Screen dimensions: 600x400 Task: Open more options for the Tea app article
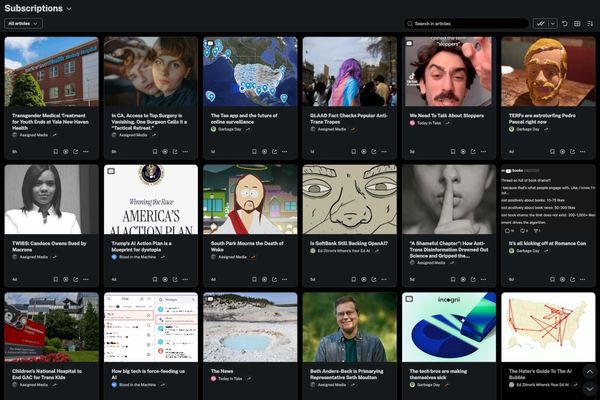pos(285,152)
